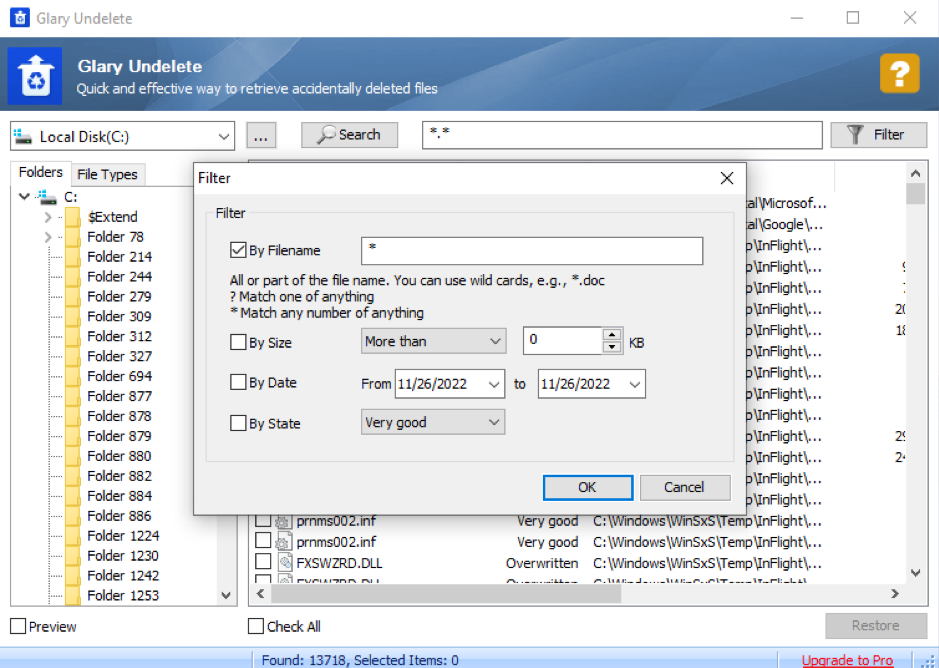Select Folder 1224 in the tree
The width and height of the screenshot is (939, 668).
click(123, 536)
